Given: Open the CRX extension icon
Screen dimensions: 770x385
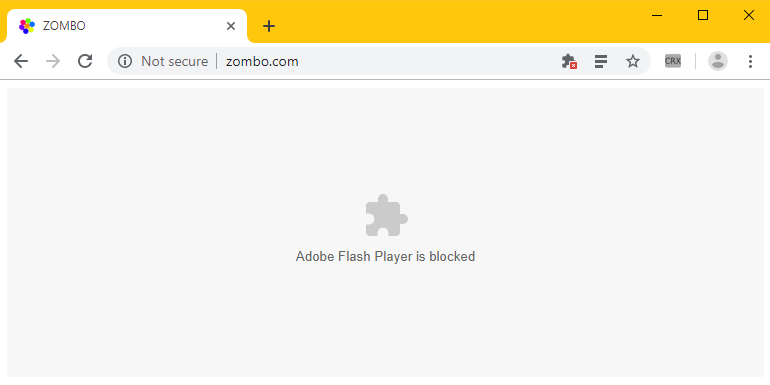Looking at the screenshot, I should pos(673,61).
